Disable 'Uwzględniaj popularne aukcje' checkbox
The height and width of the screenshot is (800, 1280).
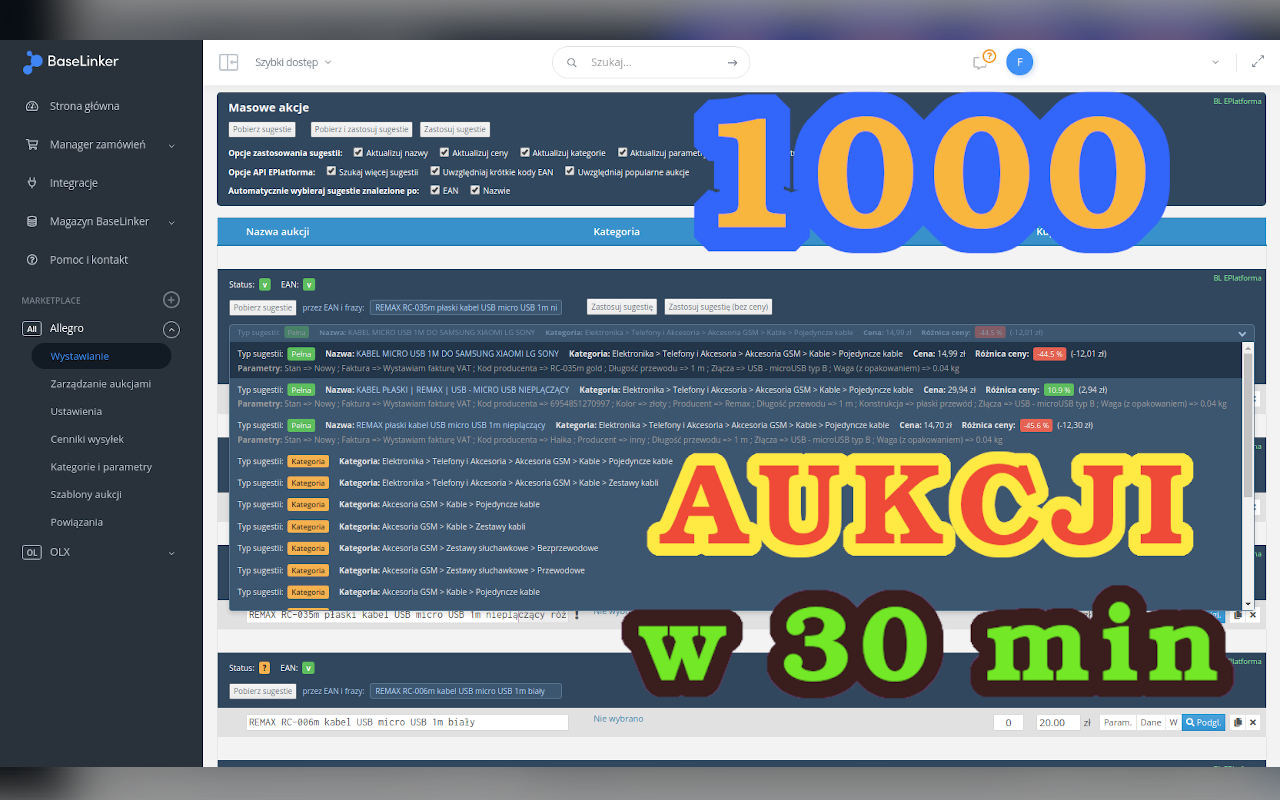tap(570, 171)
